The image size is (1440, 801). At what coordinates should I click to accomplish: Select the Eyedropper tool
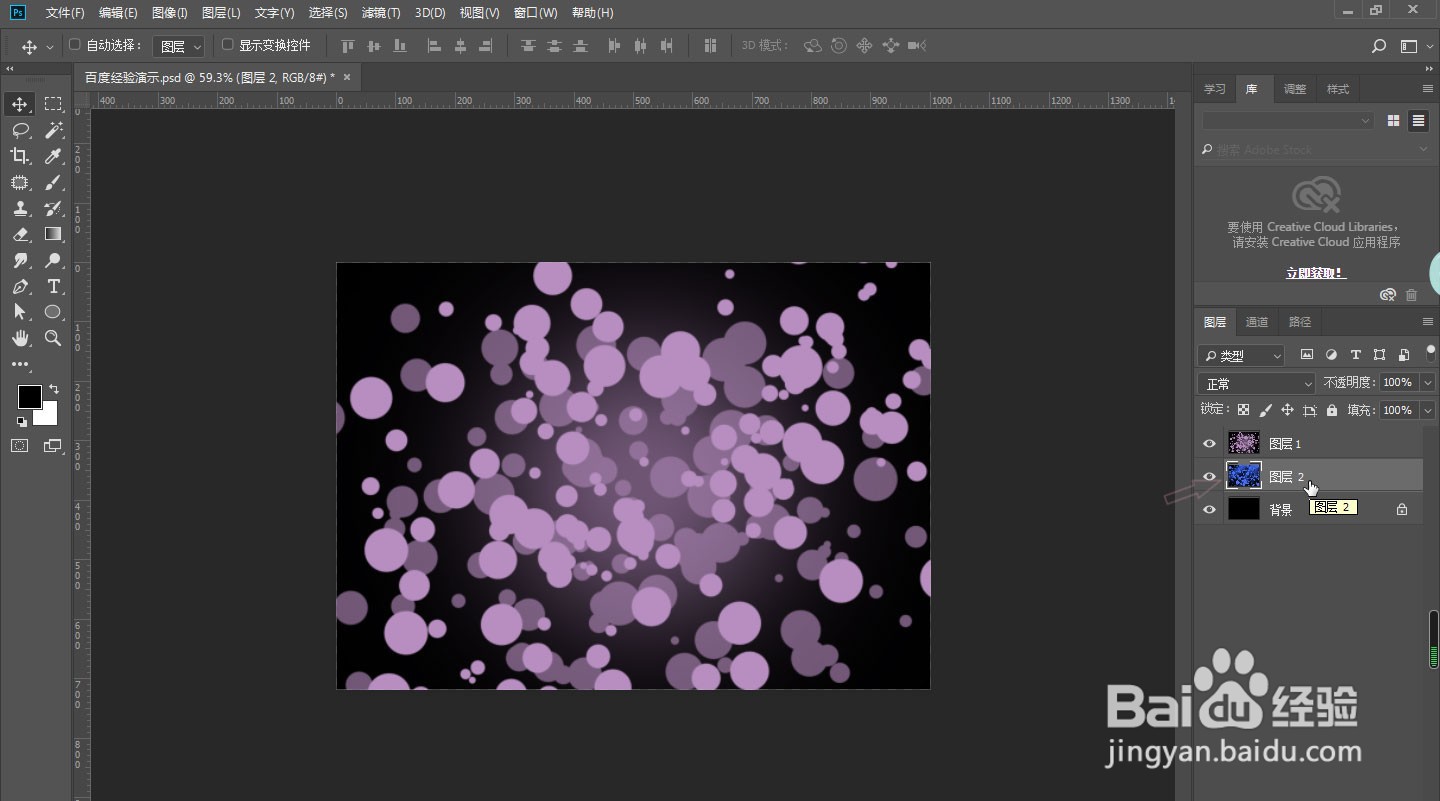tap(53, 156)
